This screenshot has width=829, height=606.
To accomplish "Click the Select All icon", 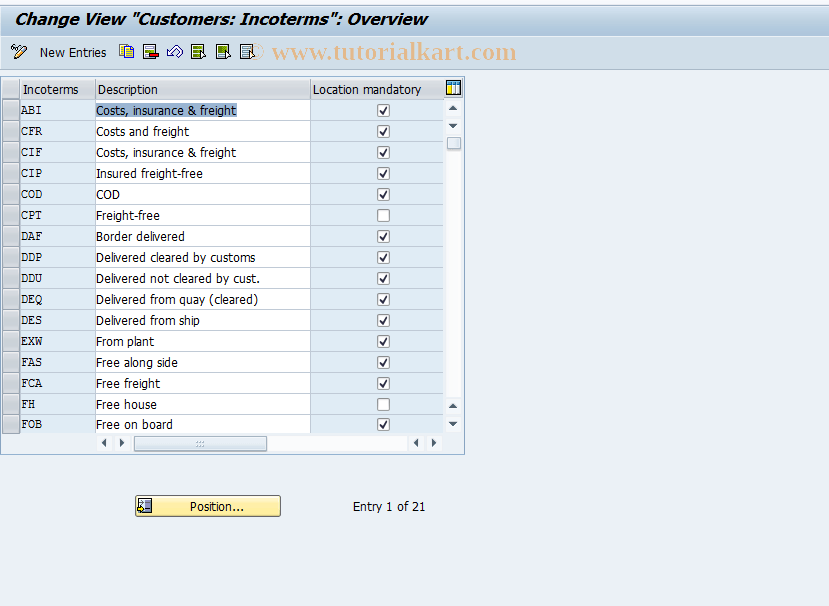I will [x=198, y=51].
